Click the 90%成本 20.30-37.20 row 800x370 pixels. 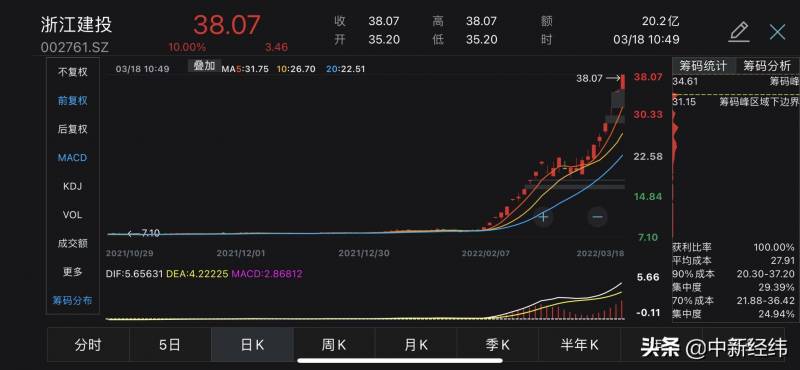(734, 274)
